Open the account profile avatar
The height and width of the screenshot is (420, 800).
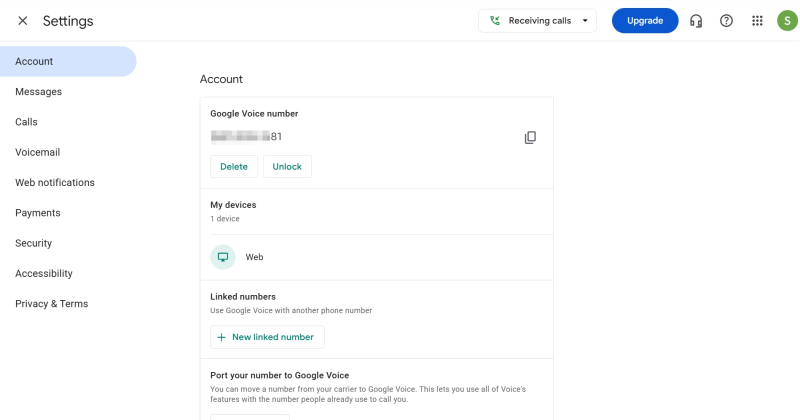tap(787, 21)
